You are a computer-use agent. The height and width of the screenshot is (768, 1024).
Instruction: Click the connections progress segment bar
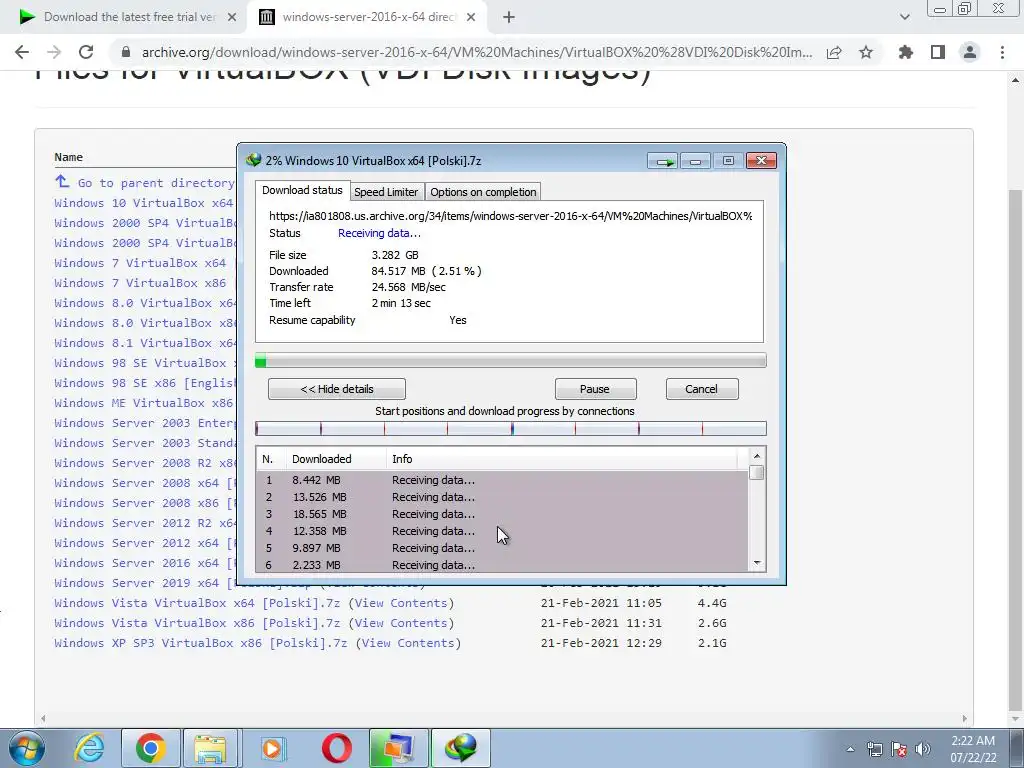pos(511,428)
